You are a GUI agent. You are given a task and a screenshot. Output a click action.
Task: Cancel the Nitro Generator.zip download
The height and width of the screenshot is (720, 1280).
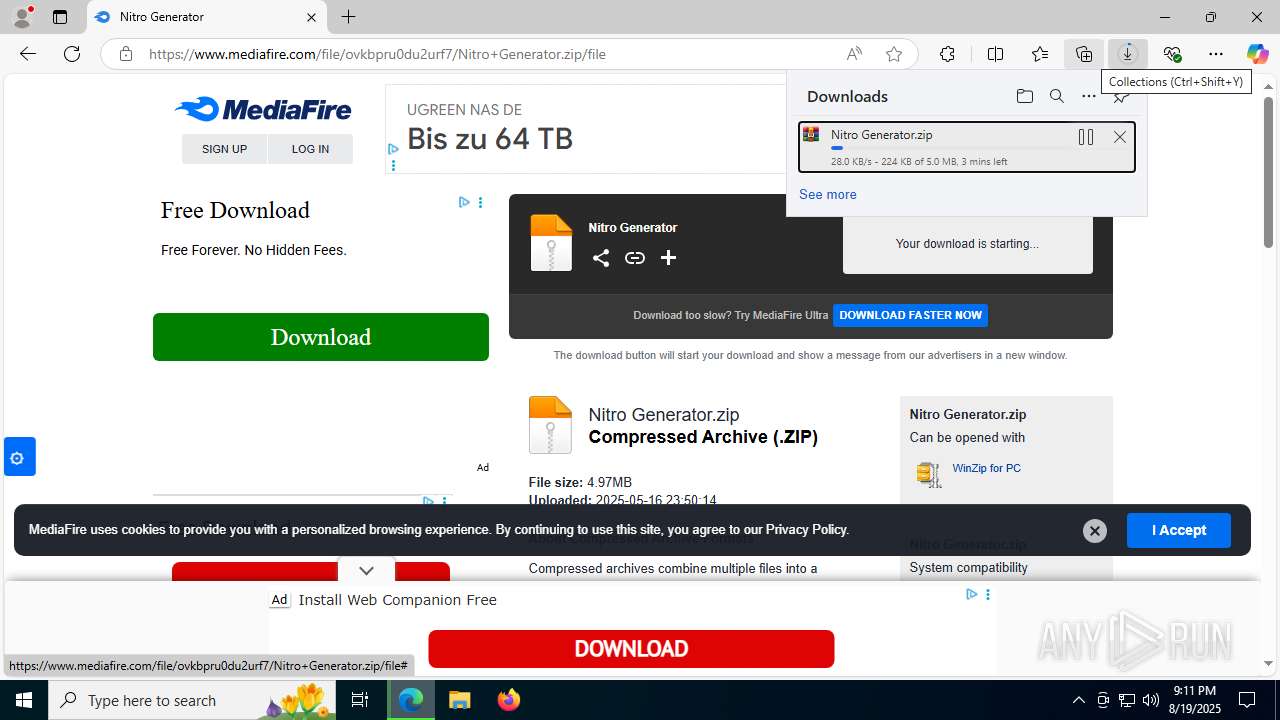coord(1120,137)
